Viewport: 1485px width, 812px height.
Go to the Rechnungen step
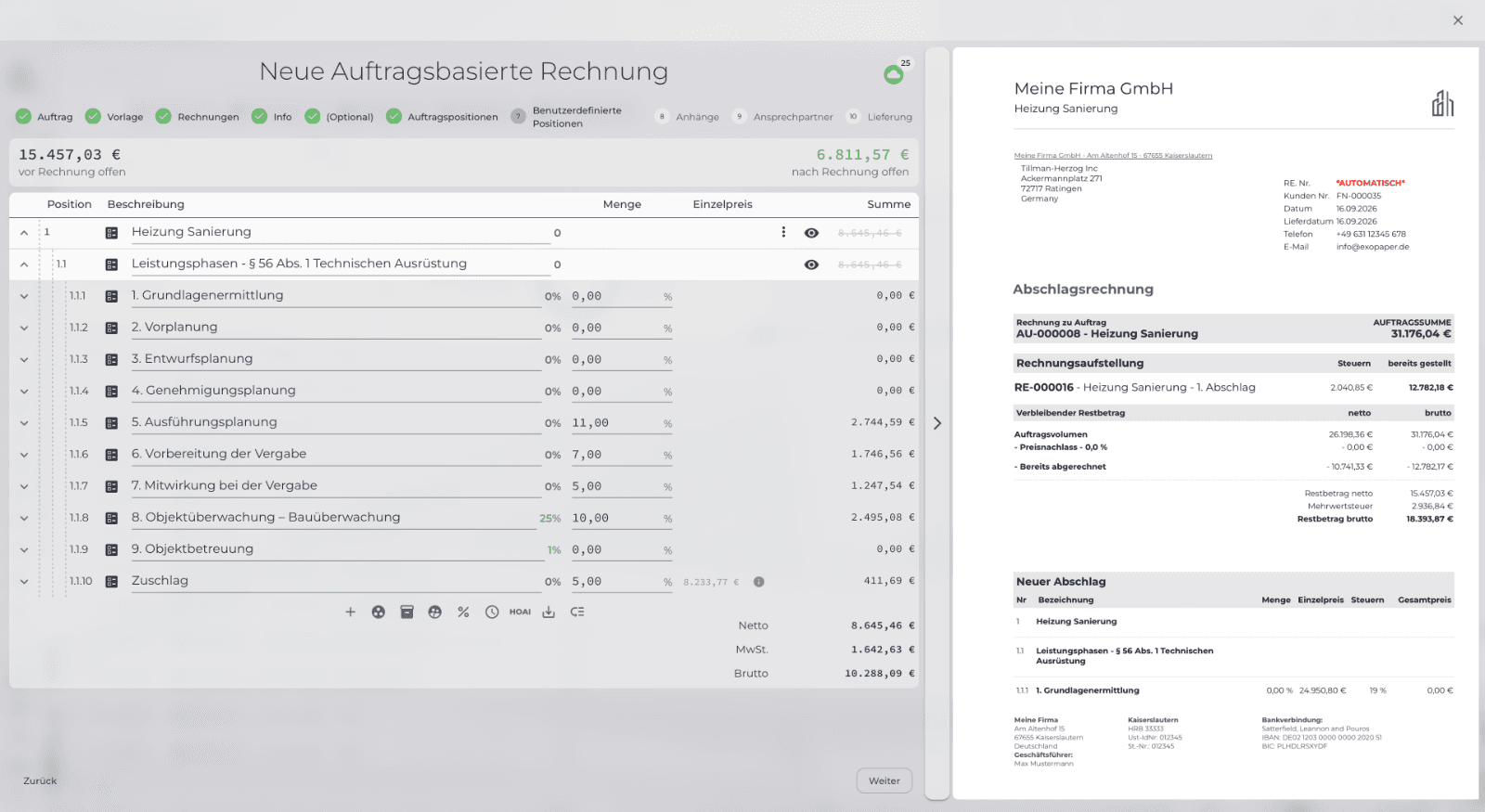pos(198,117)
